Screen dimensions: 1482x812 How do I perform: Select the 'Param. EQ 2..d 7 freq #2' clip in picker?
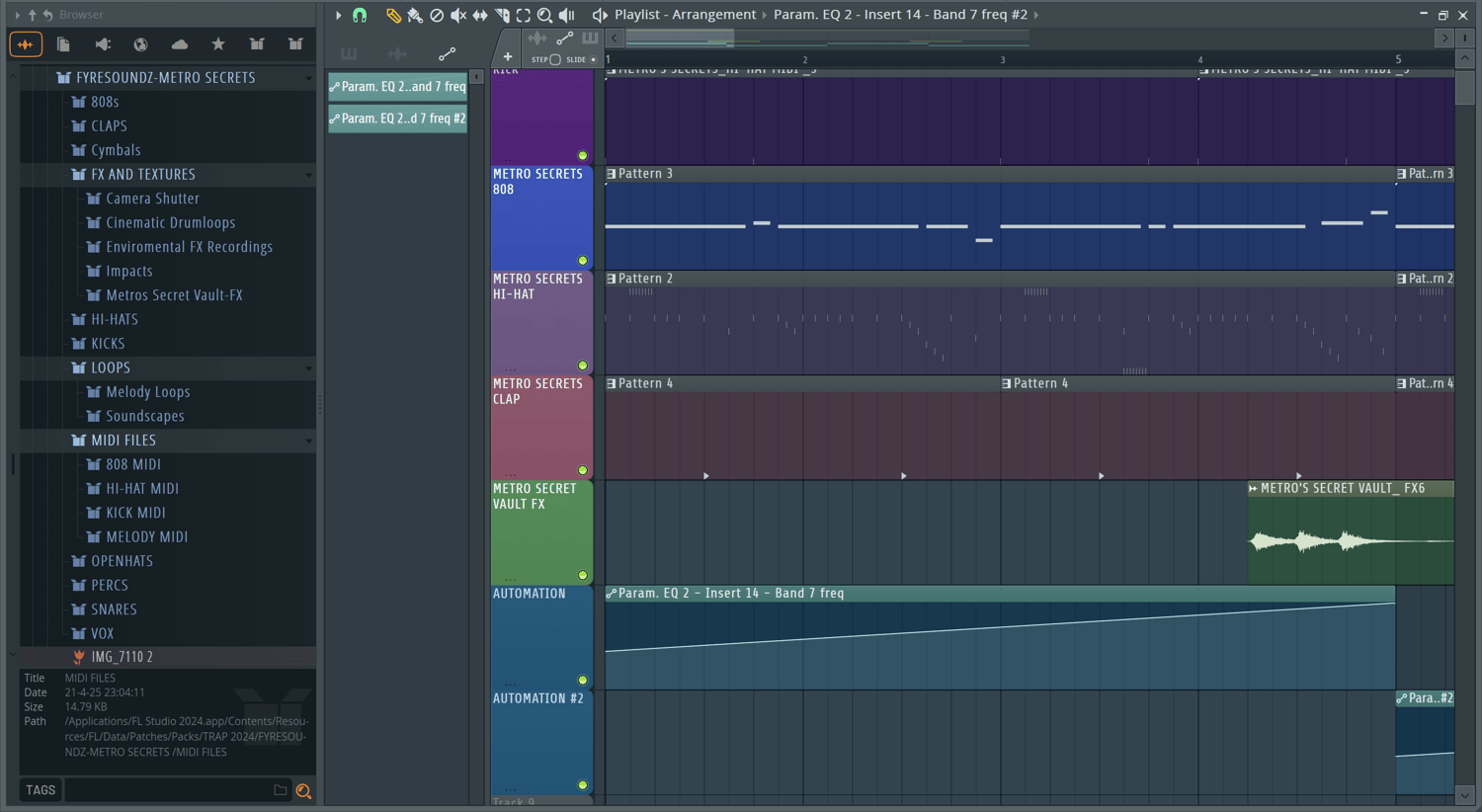coord(398,119)
